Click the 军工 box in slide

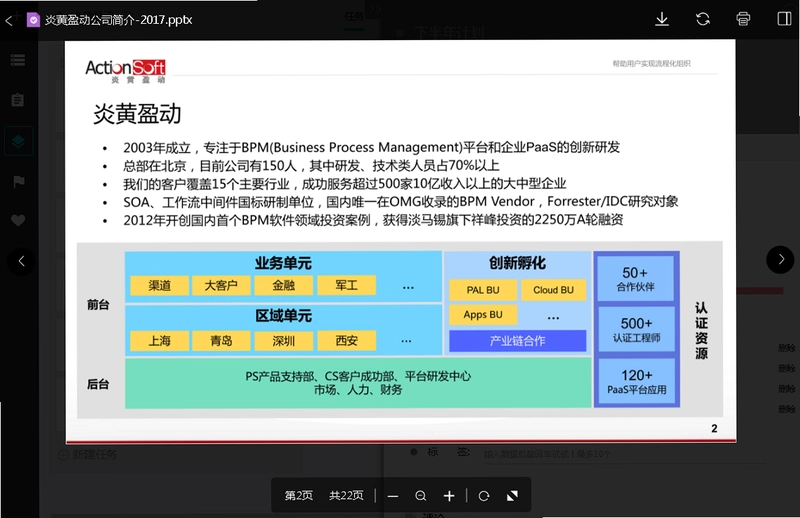tap(346, 285)
